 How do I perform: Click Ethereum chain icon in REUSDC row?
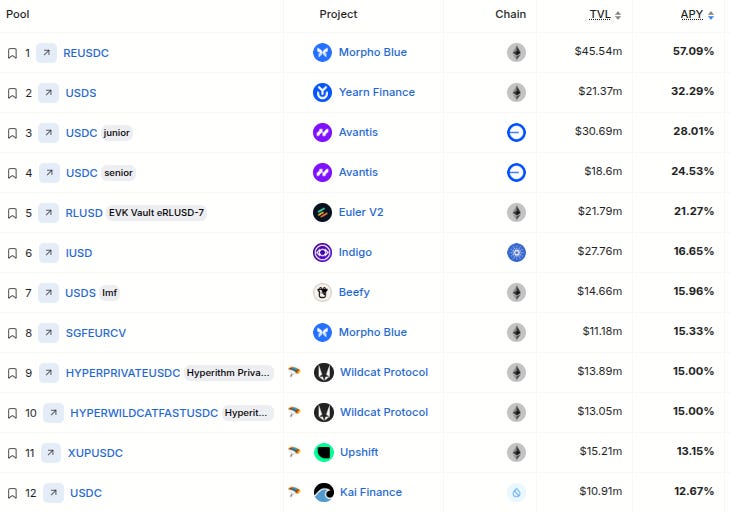point(516,53)
